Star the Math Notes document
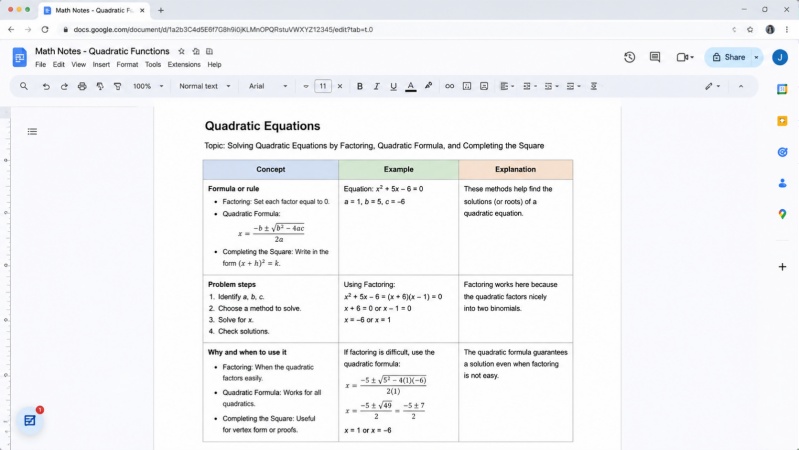Image resolution: width=799 pixels, height=450 pixels. (x=181, y=51)
